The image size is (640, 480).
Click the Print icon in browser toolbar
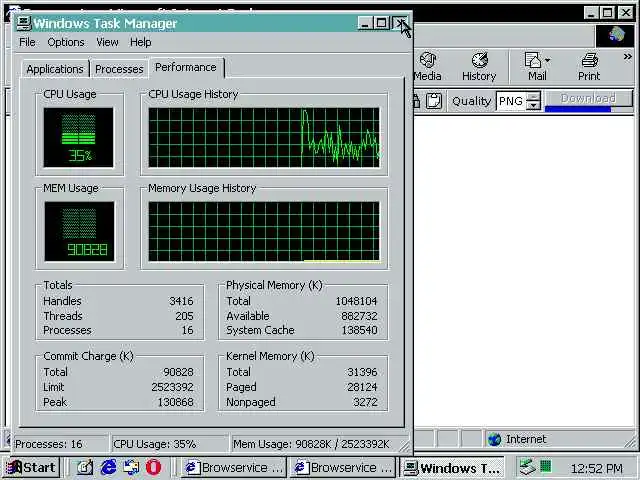coord(589,67)
